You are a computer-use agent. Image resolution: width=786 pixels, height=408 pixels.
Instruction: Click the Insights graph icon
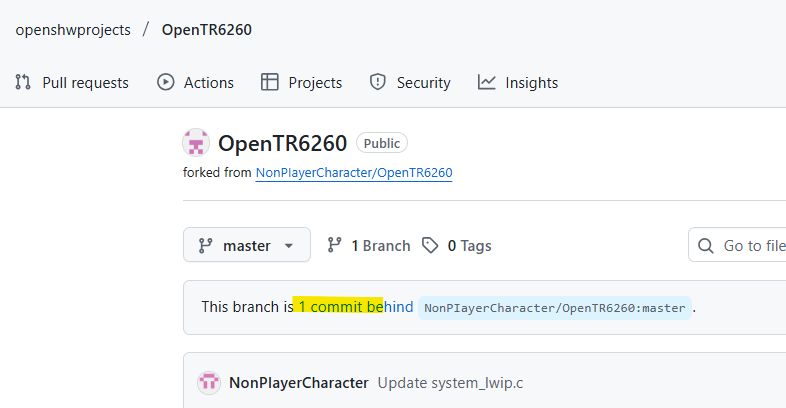tap(486, 82)
